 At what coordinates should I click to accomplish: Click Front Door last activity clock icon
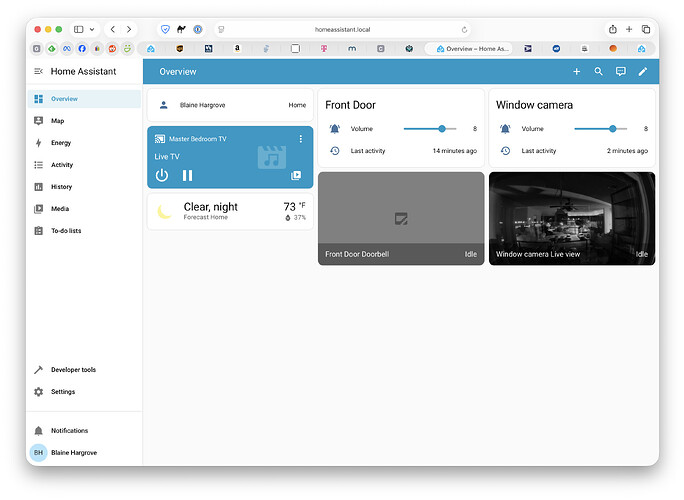pyautogui.click(x=335, y=151)
